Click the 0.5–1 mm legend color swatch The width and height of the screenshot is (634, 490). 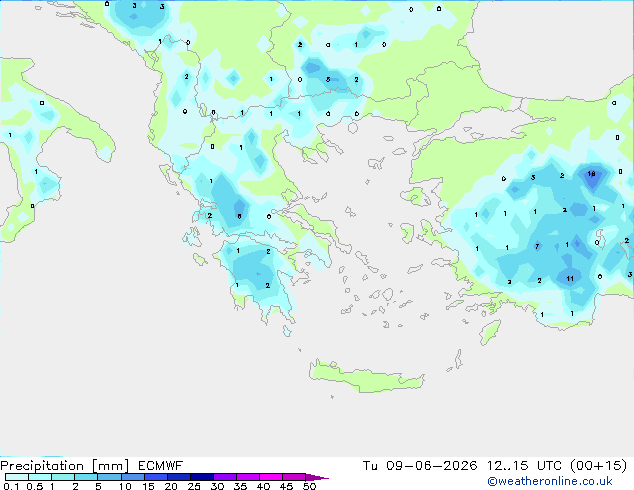pos(40,477)
